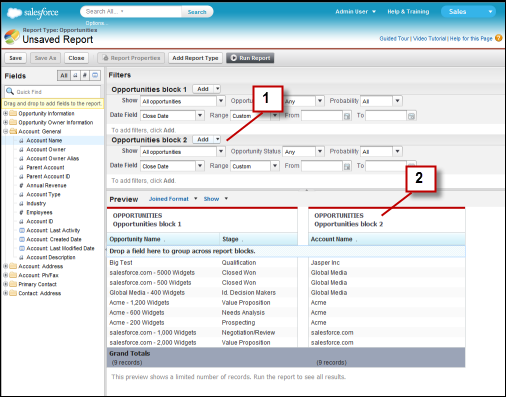
Task: Click the Account Address folder icon
Action: pyautogui.click(x=13, y=266)
